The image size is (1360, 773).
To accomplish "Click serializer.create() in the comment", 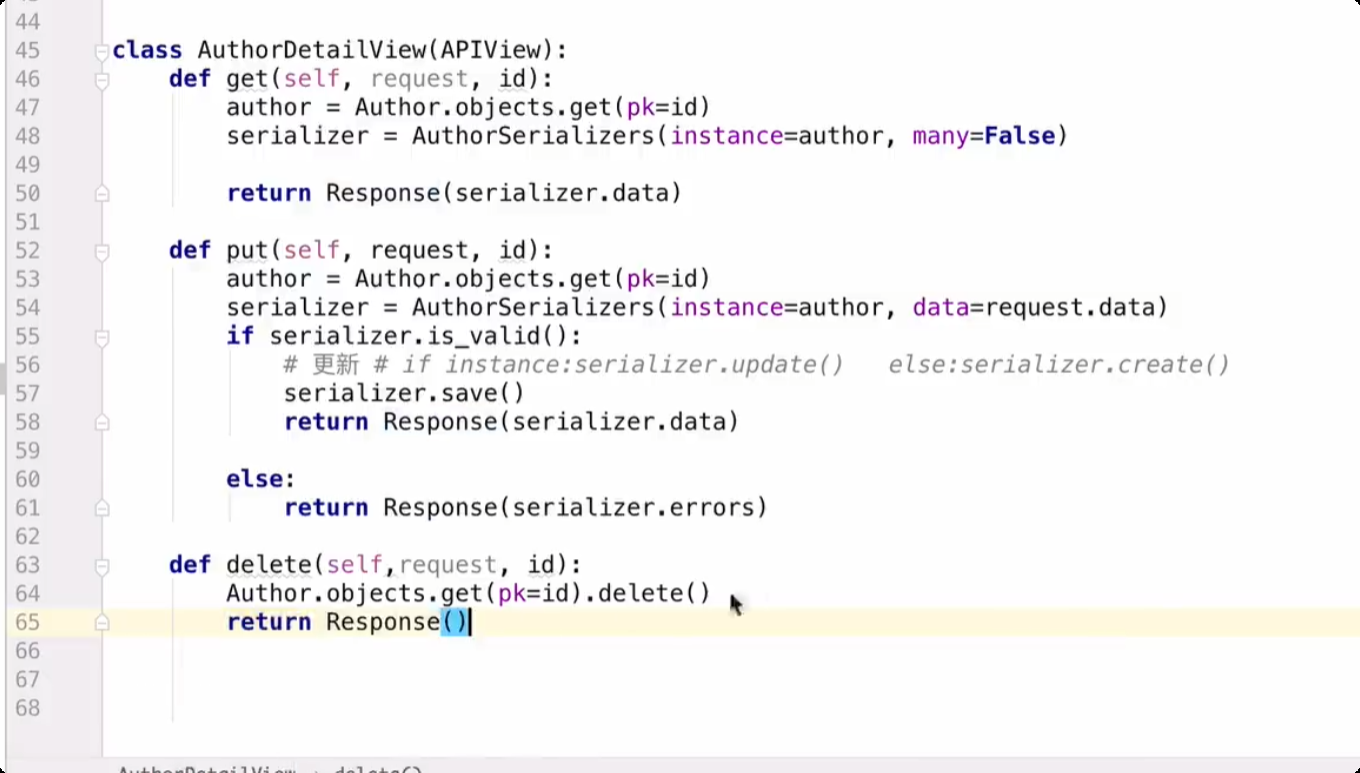I will point(1095,365).
